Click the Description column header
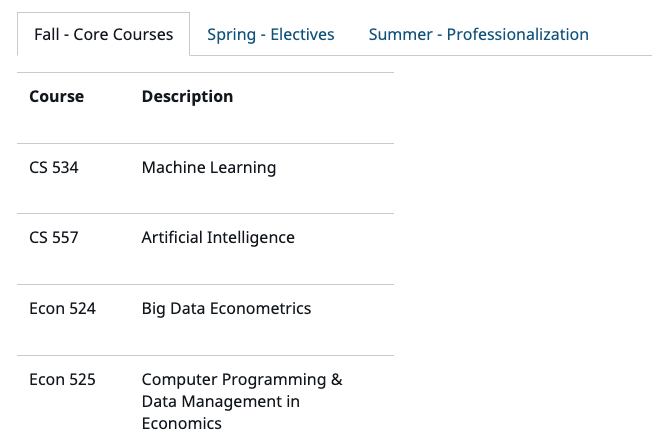 click(187, 97)
